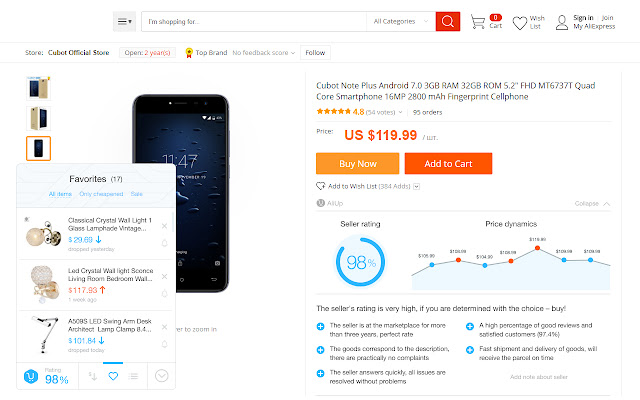Toggle notification bell for Led Crystal Wall light
This screenshot has width=640, height=400.
[165, 292]
